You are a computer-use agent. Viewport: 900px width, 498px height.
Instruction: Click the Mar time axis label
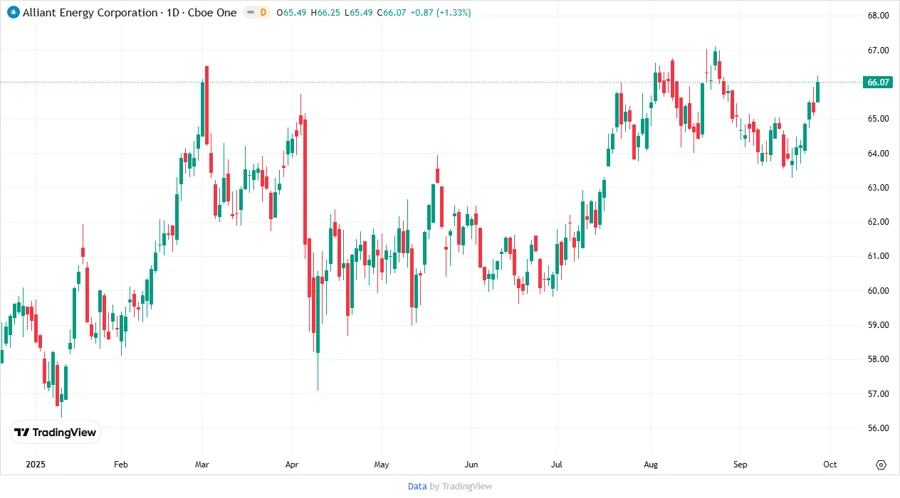pos(202,464)
